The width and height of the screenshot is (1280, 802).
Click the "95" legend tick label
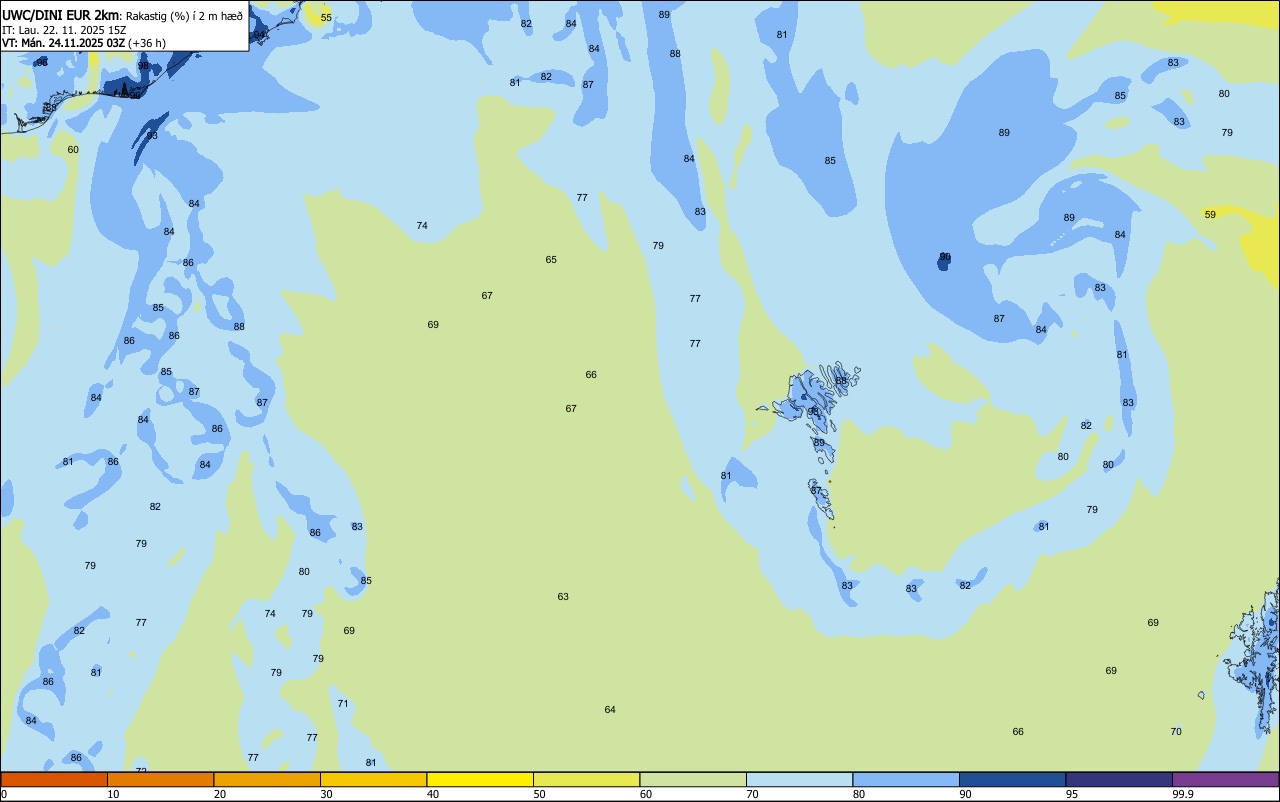[x=1072, y=794]
